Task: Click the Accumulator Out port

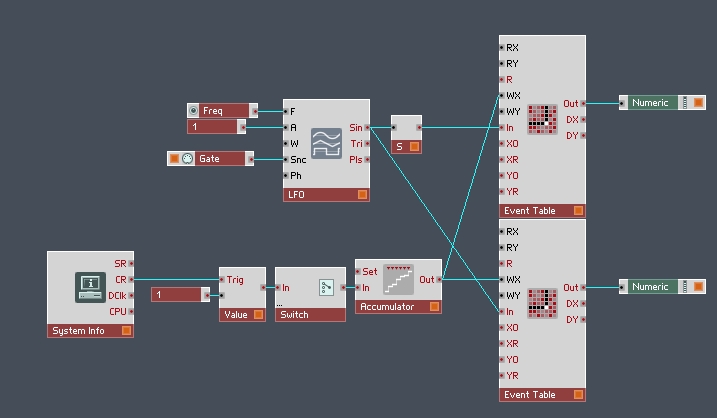Action: [x=439, y=279]
